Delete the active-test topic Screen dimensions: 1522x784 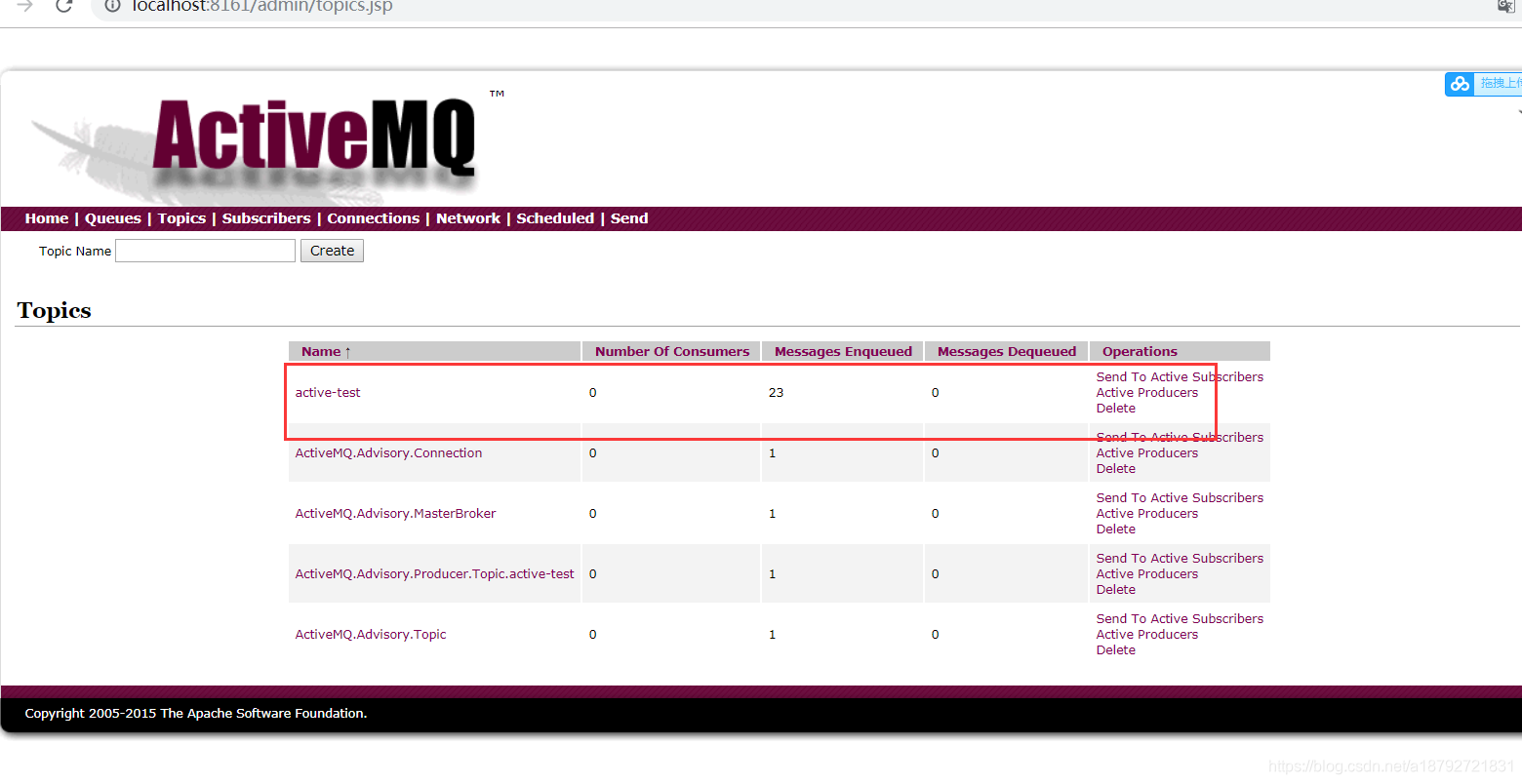pyautogui.click(x=1116, y=408)
